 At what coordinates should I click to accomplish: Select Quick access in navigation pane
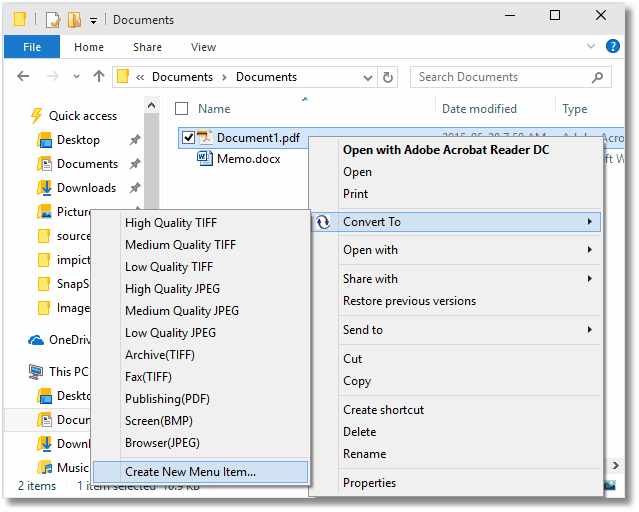pyautogui.click(x=83, y=116)
